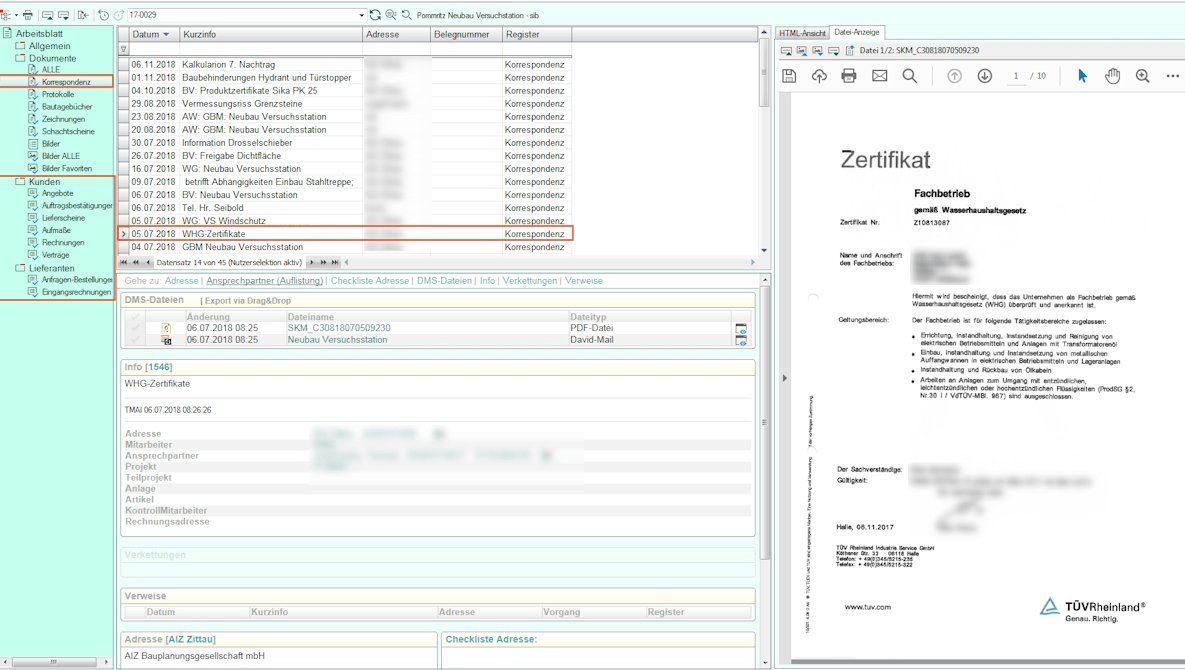Screen dimensions: 1185x670
Task: Select Rechnungen in the Kunden tree
Action: [x=62, y=242]
